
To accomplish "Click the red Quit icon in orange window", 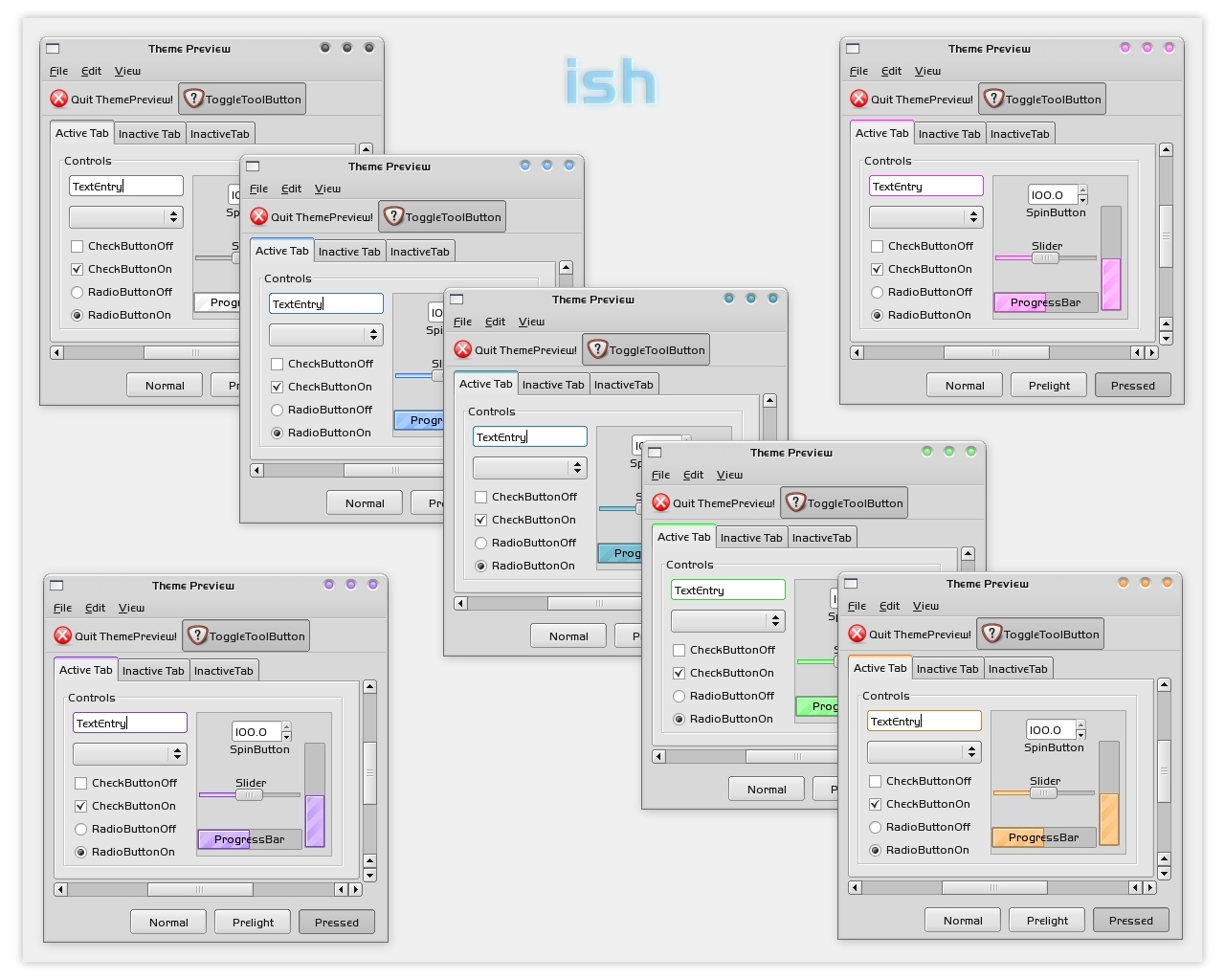I will (857, 634).
